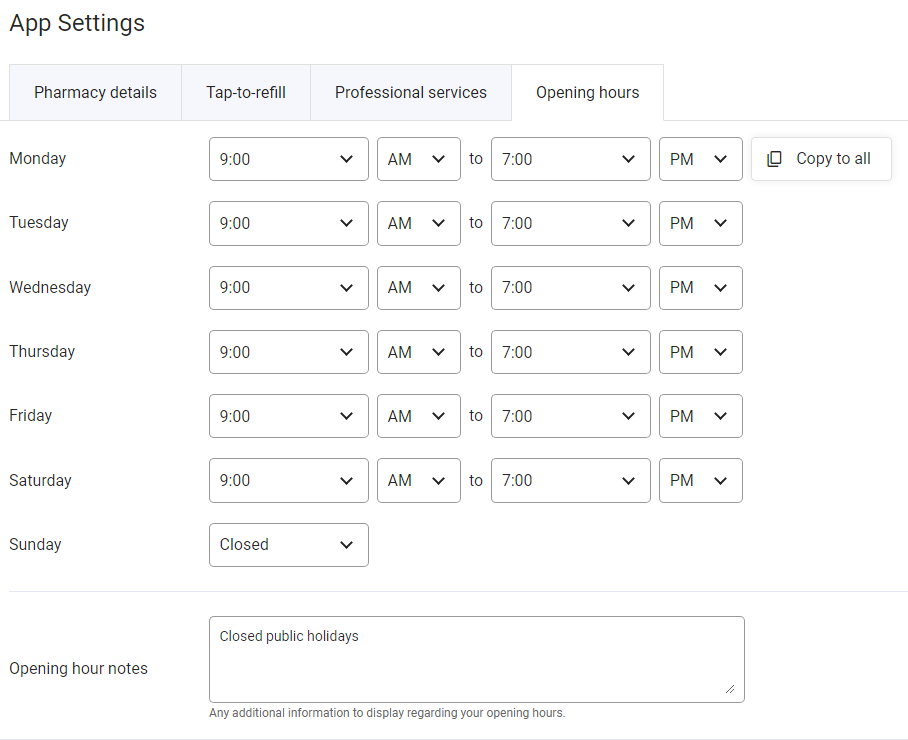Open Monday opening time dropdown
Image resolution: width=908 pixels, height=740 pixels.
click(x=288, y=159)
